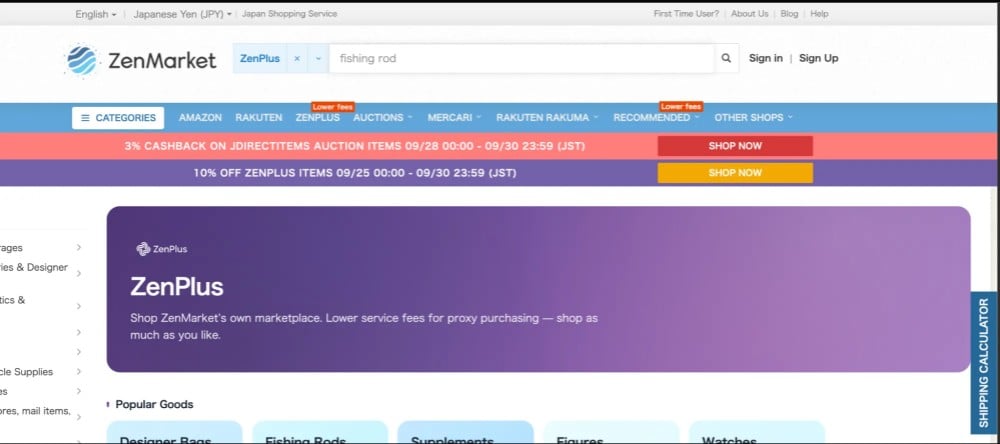Expand the sidebar category ending in 'mail items,'
Viewport: 1000px width, 444px height.
78,417
